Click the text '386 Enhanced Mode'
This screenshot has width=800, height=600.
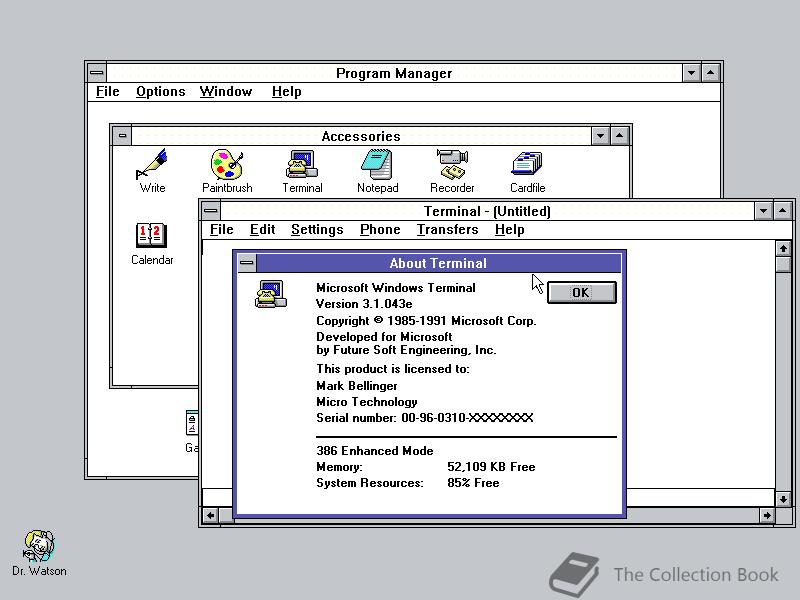point(374,451)
